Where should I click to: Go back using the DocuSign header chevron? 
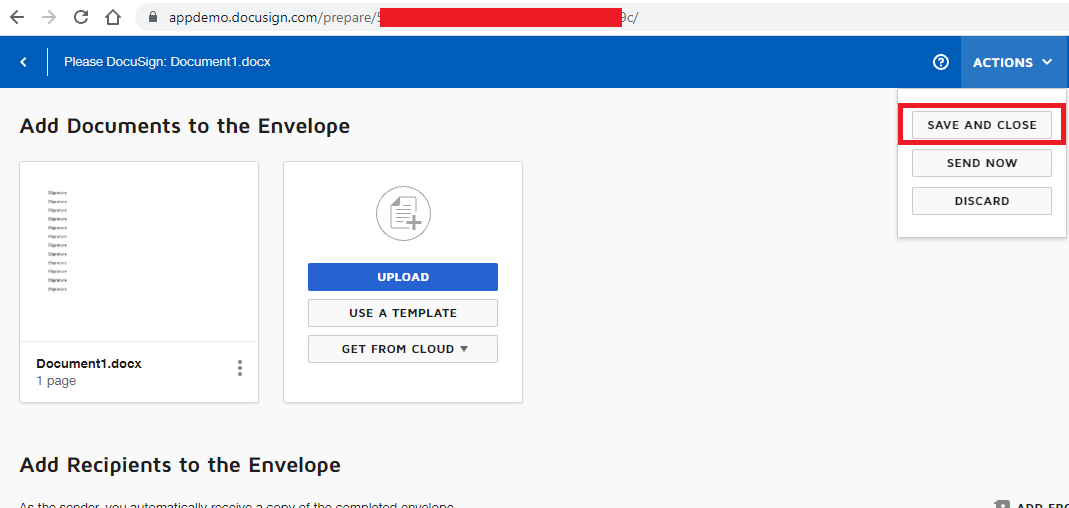point(24,62)
